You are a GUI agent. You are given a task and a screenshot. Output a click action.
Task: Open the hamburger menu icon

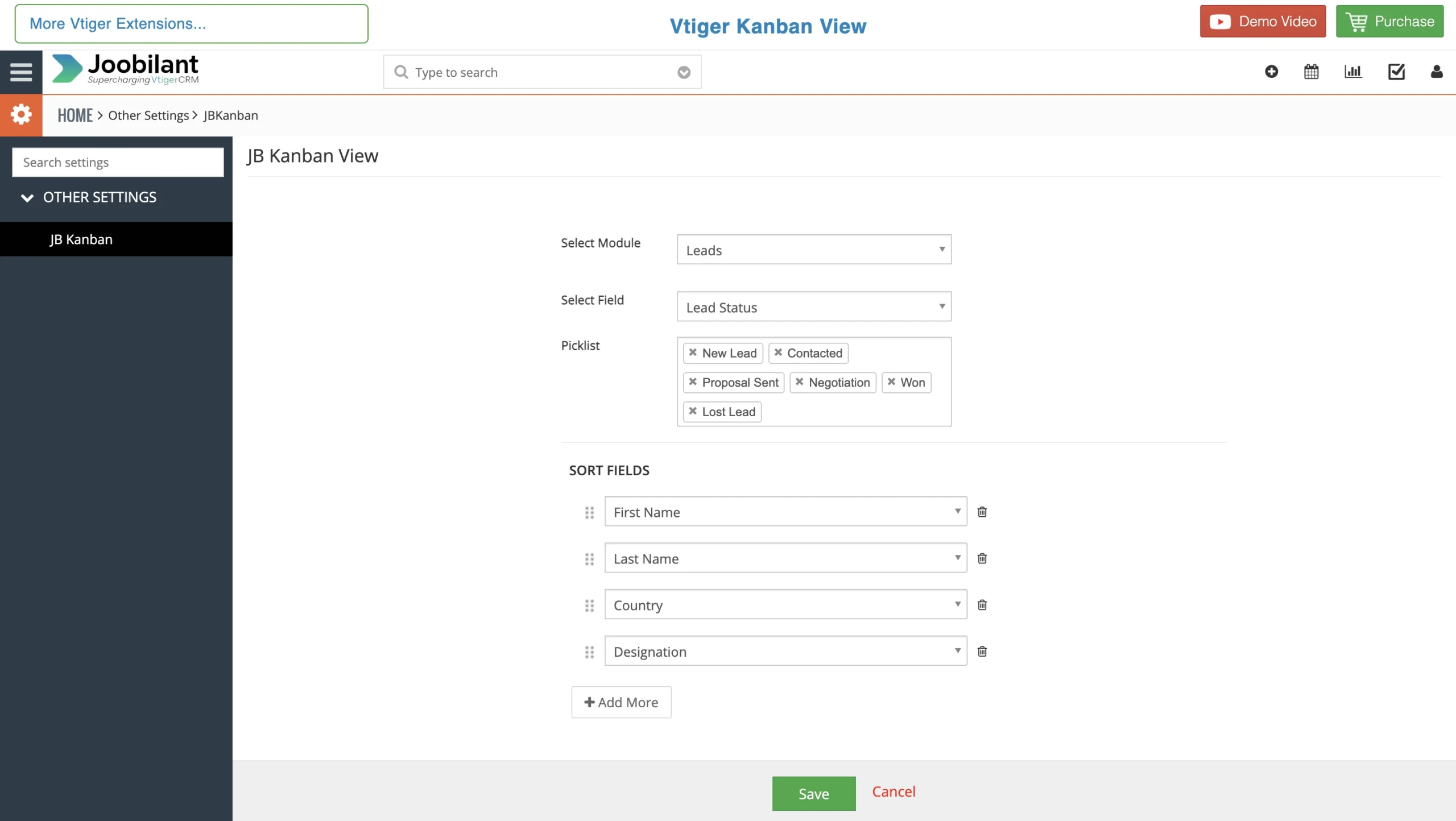[21, 72]
